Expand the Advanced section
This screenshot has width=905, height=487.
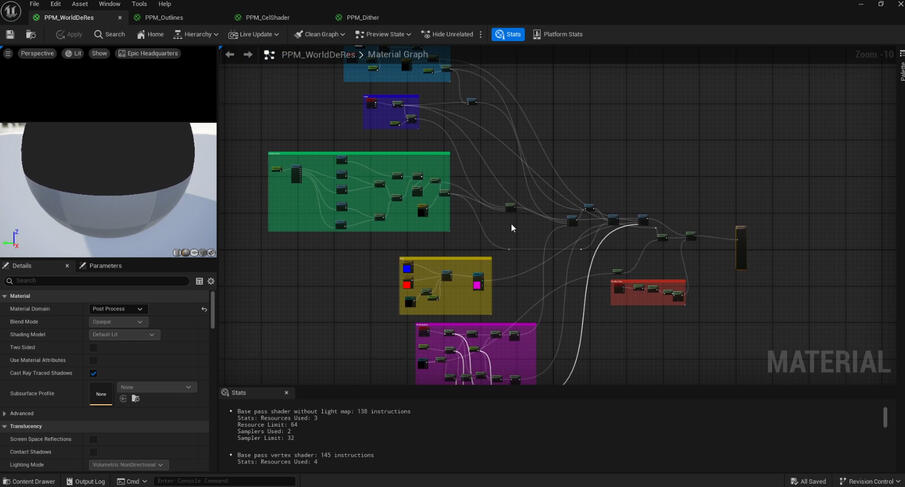click(x=21, y=413)
